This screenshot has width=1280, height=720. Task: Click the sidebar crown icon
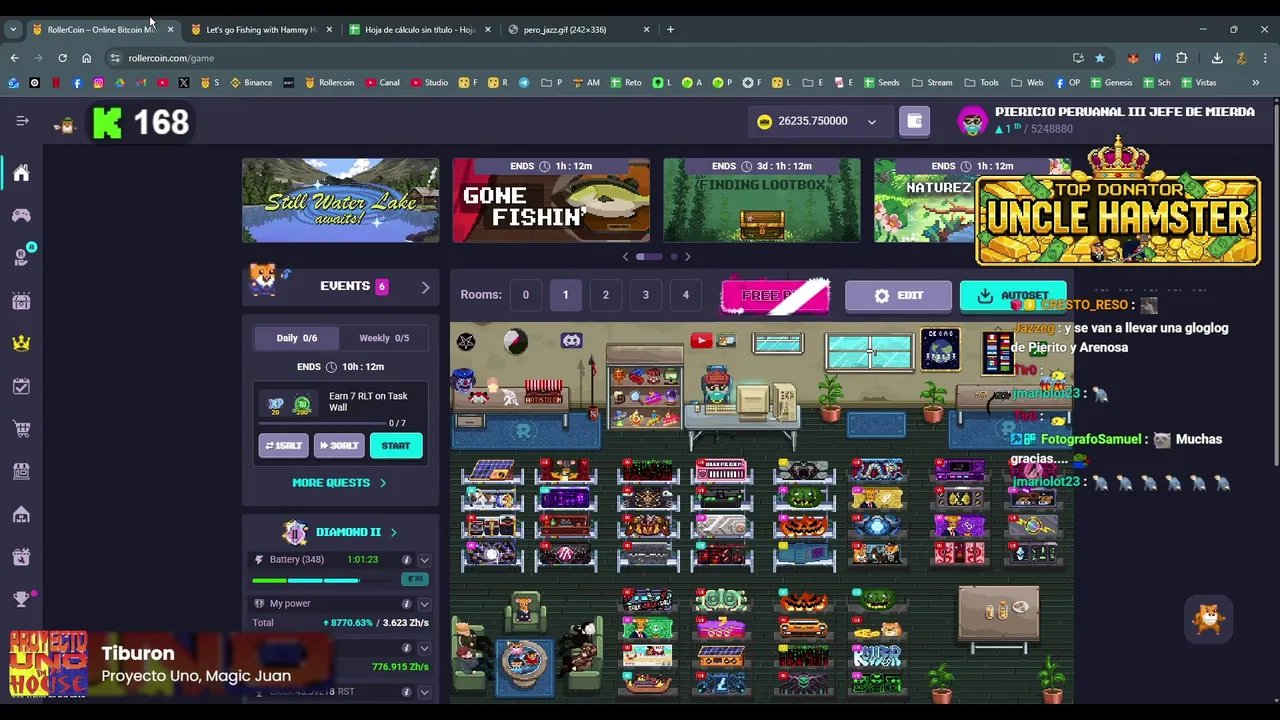pos(21,343)
